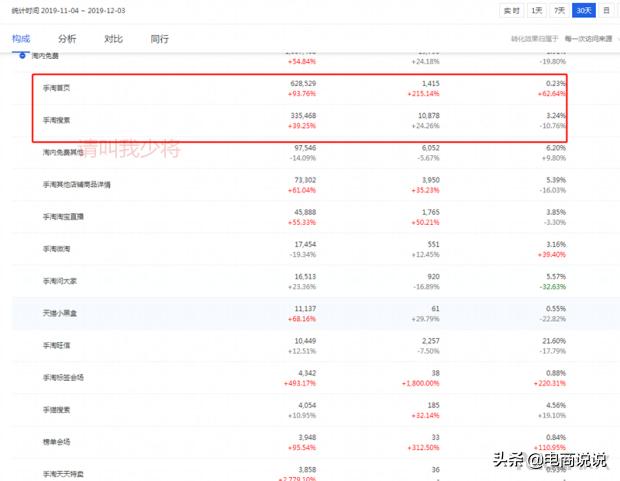
Task: Click the buyer count 10,878
Action: point(429,116)
